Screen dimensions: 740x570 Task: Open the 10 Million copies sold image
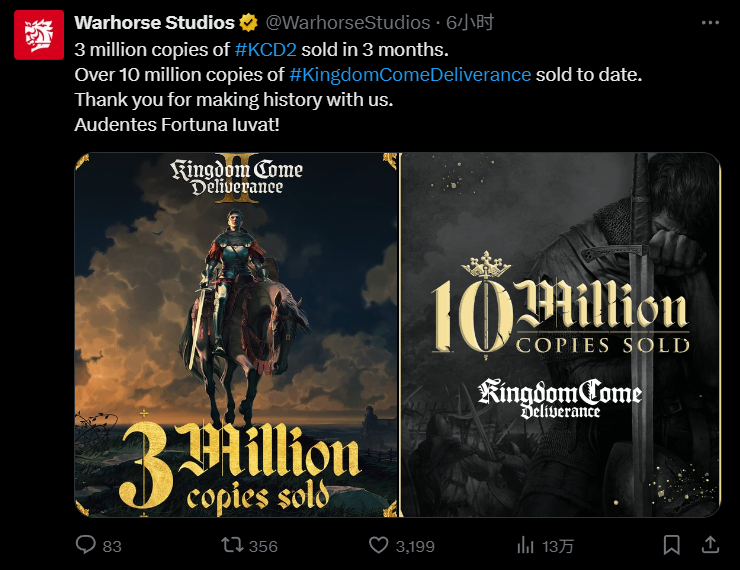coord(560,335)
